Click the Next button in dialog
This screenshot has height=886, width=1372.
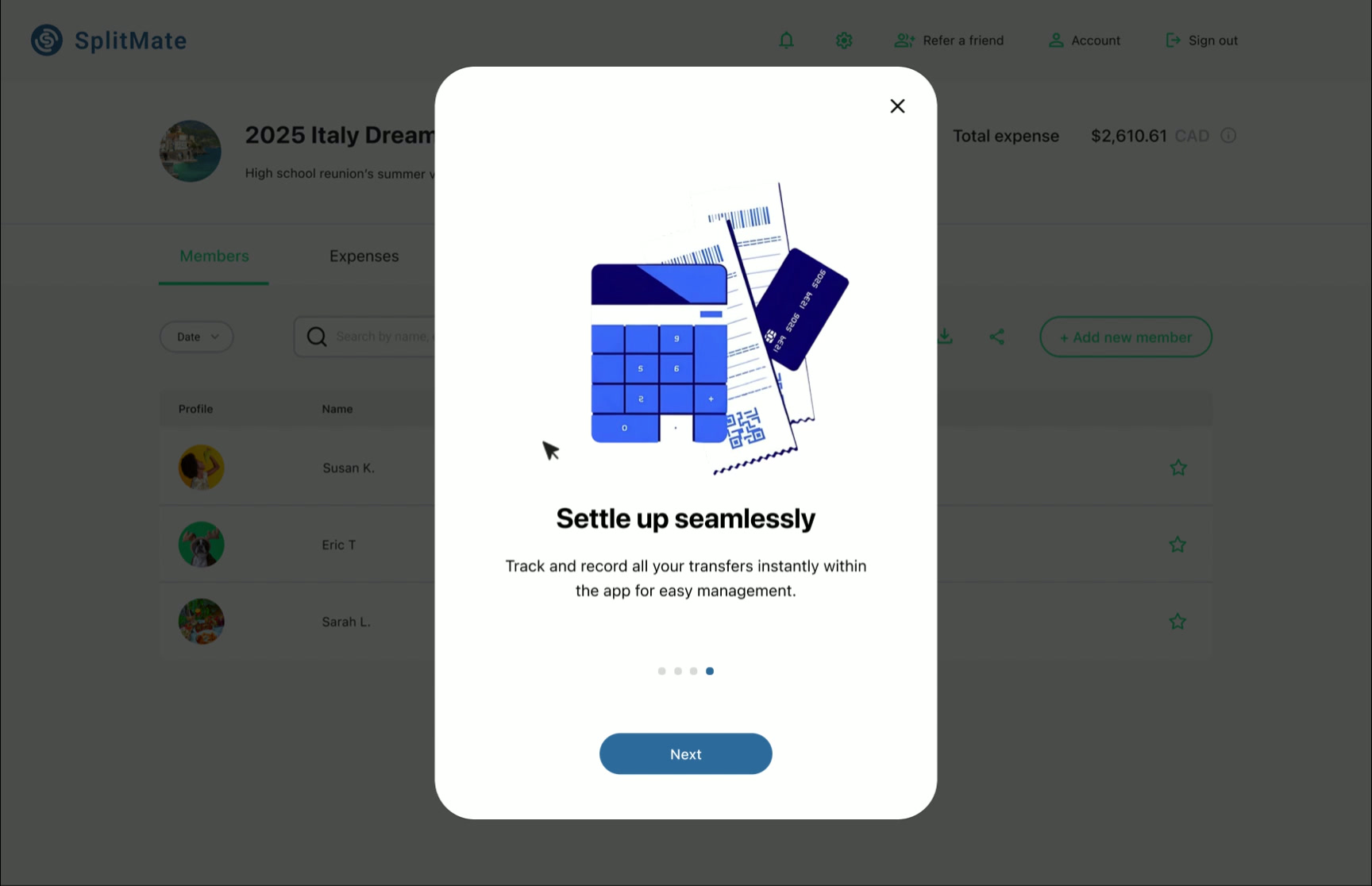[686, 753]
